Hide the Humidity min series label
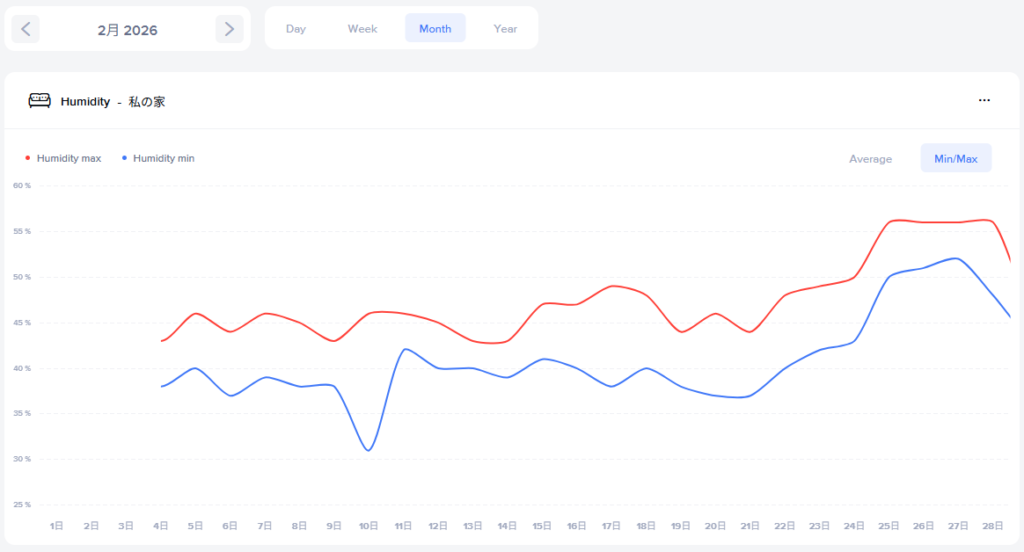The width and height of the screenshot is (1024, 552). [164, 158]
